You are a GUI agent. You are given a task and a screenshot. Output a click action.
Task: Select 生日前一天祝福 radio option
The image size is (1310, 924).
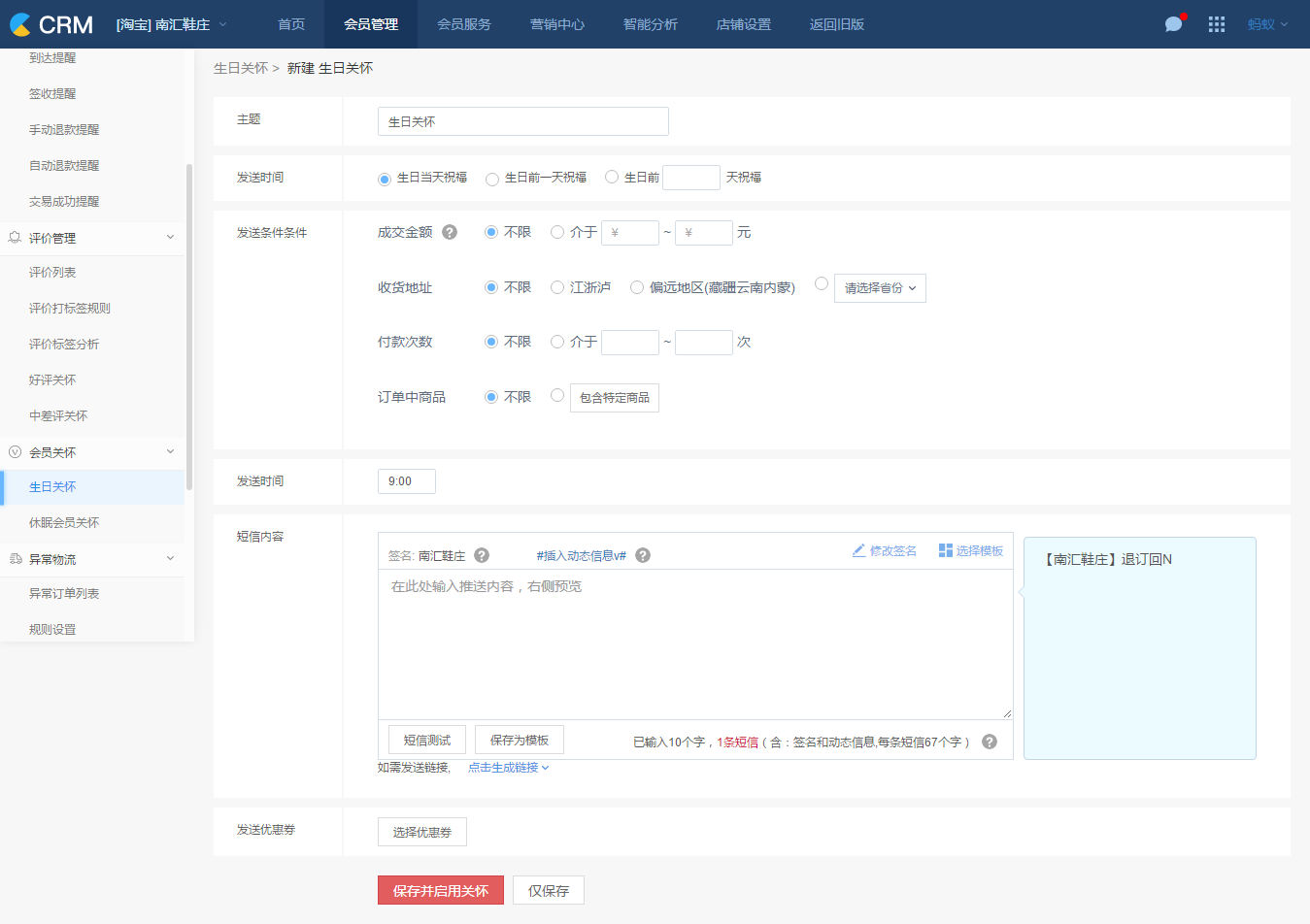tap(492, 179)
